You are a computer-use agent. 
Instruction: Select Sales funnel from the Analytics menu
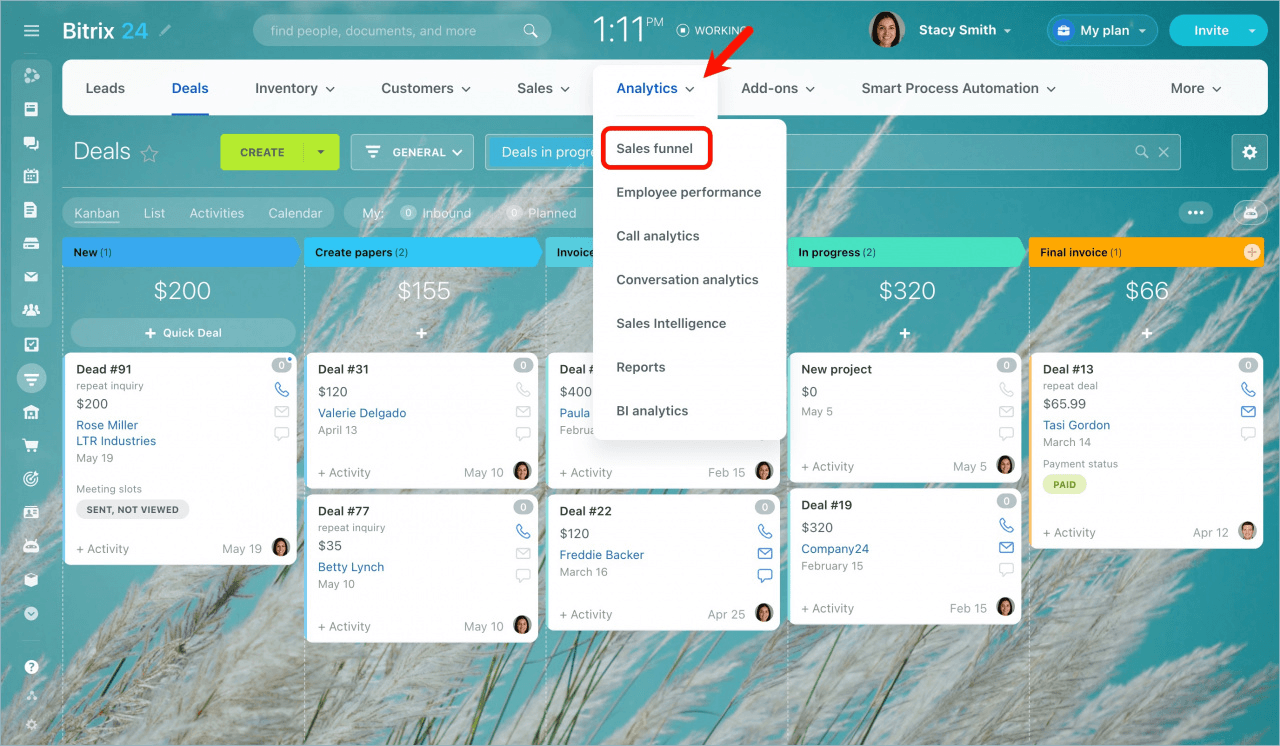tap(655, 148)
